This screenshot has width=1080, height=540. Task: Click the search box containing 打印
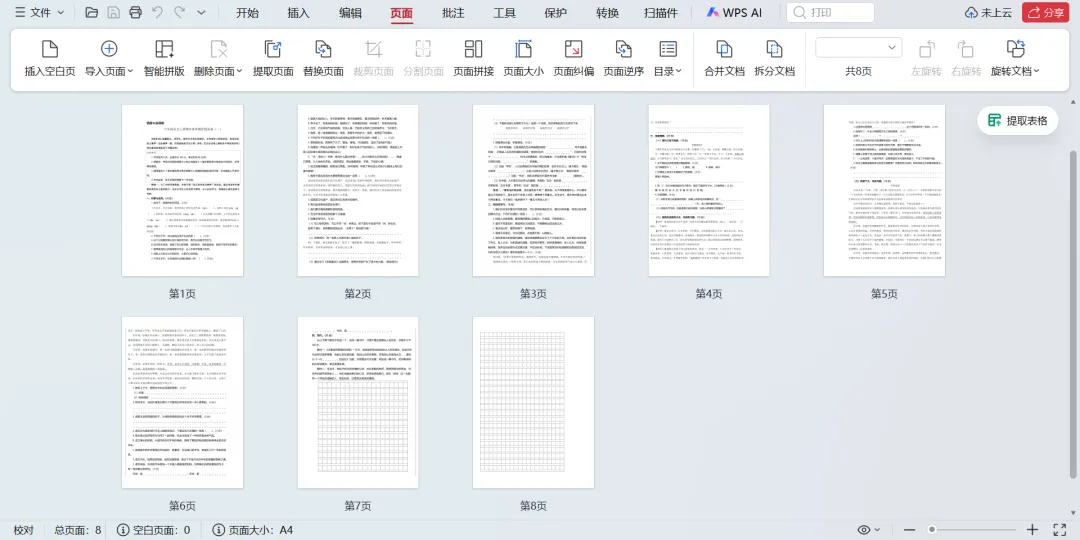830,12
